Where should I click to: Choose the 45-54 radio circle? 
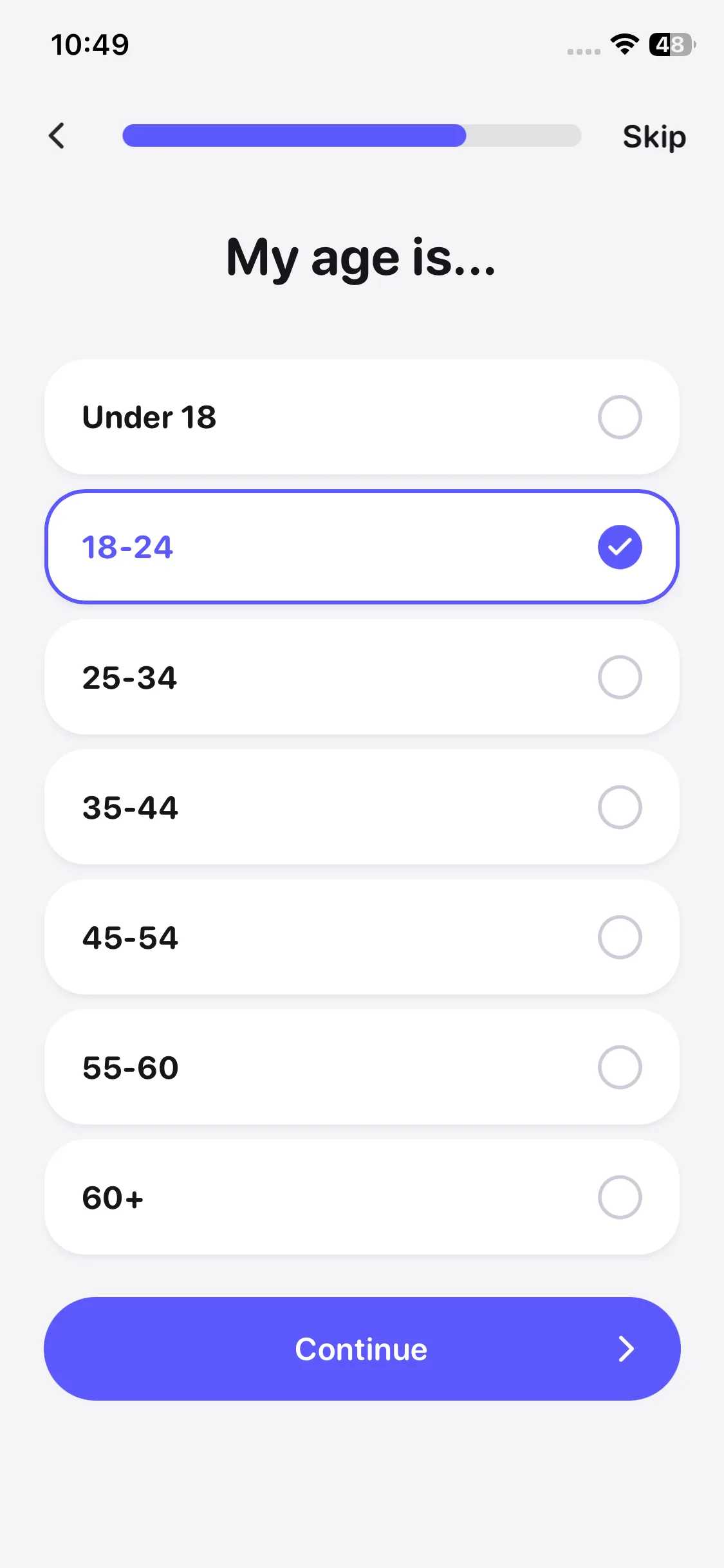pyautogui.click(x=619, y=937)
